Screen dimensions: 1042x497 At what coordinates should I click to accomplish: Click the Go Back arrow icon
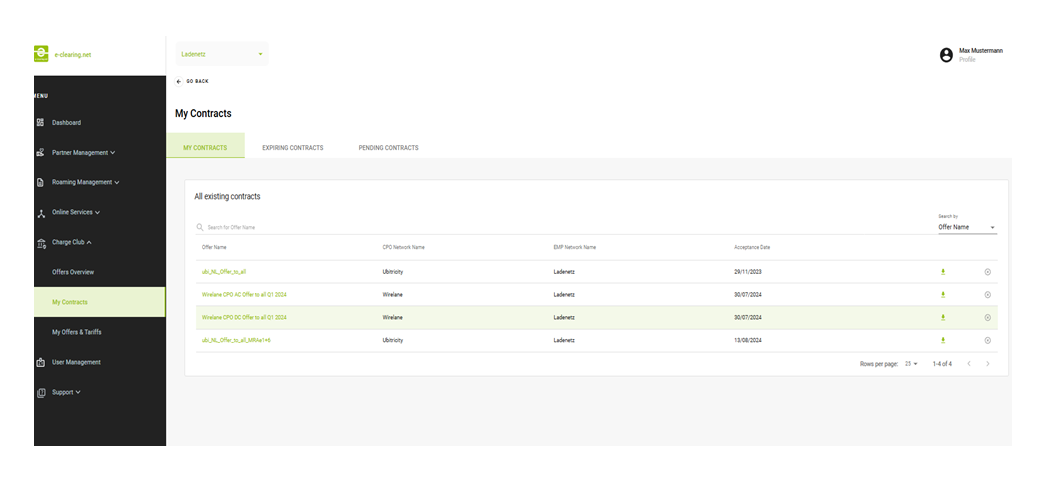pyautogui.click(x=179, y=81)
